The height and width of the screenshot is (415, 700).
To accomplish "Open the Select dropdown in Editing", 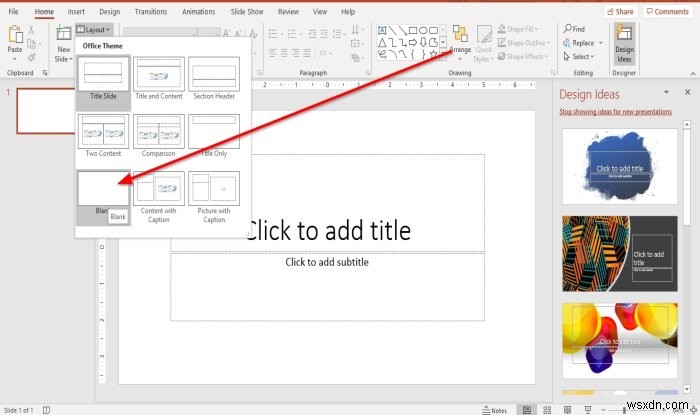I will click(x=579, y=56).
